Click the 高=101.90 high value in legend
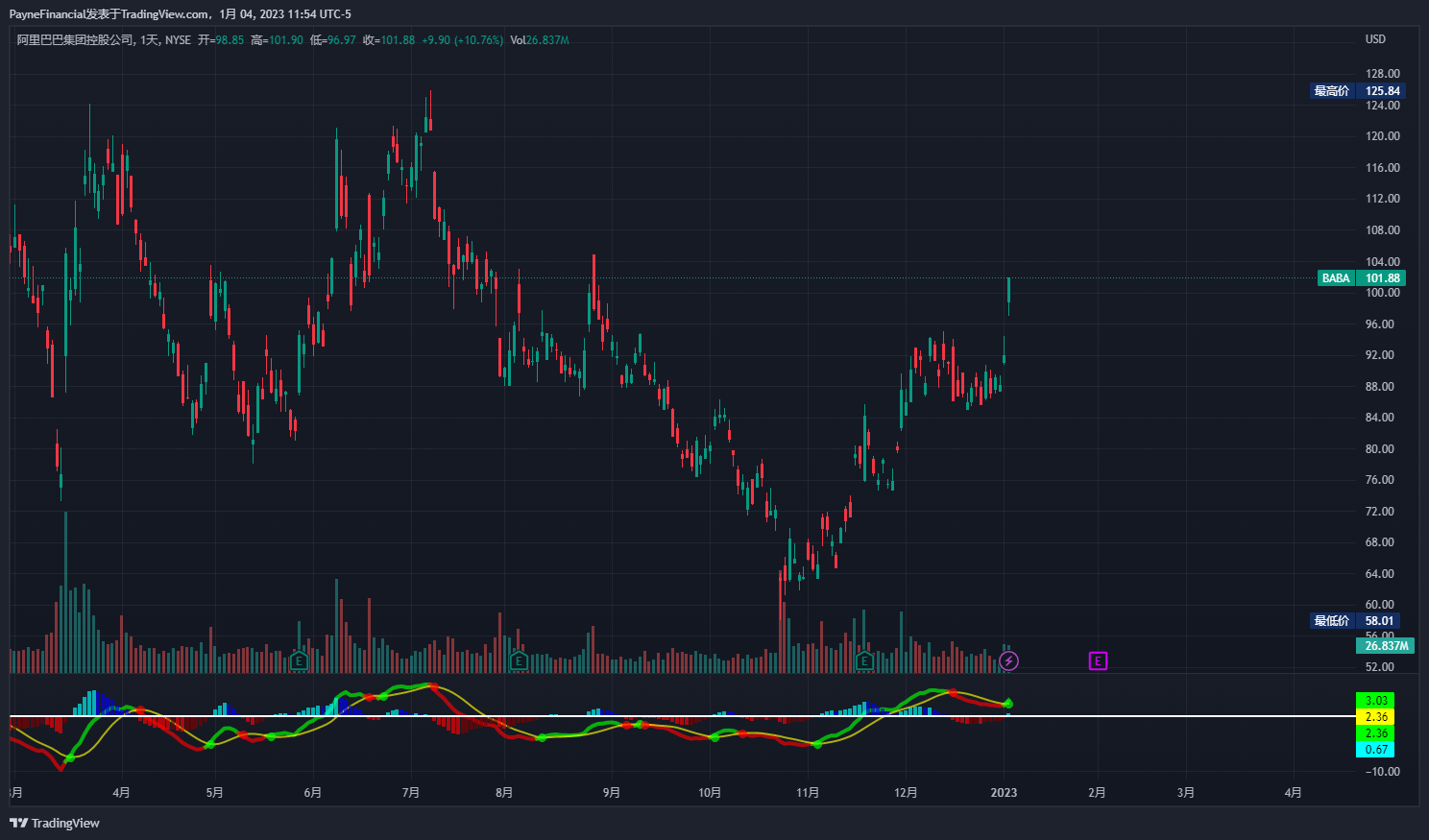1429x840 pixels. tap(277, 40)
